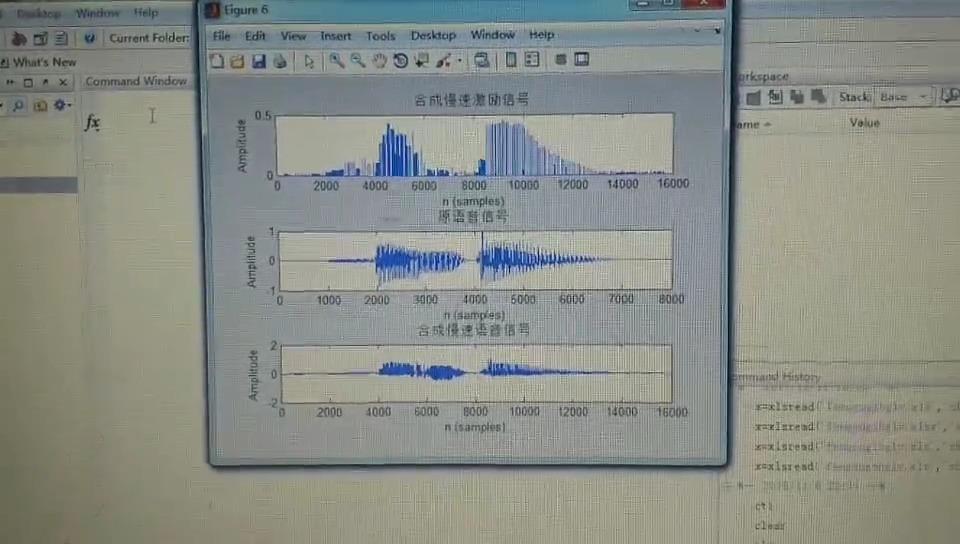Click the blue Help question-mark icon
The width and height of the screenshot is (960, 544).
pyautogui.click(x=89, y=39)
